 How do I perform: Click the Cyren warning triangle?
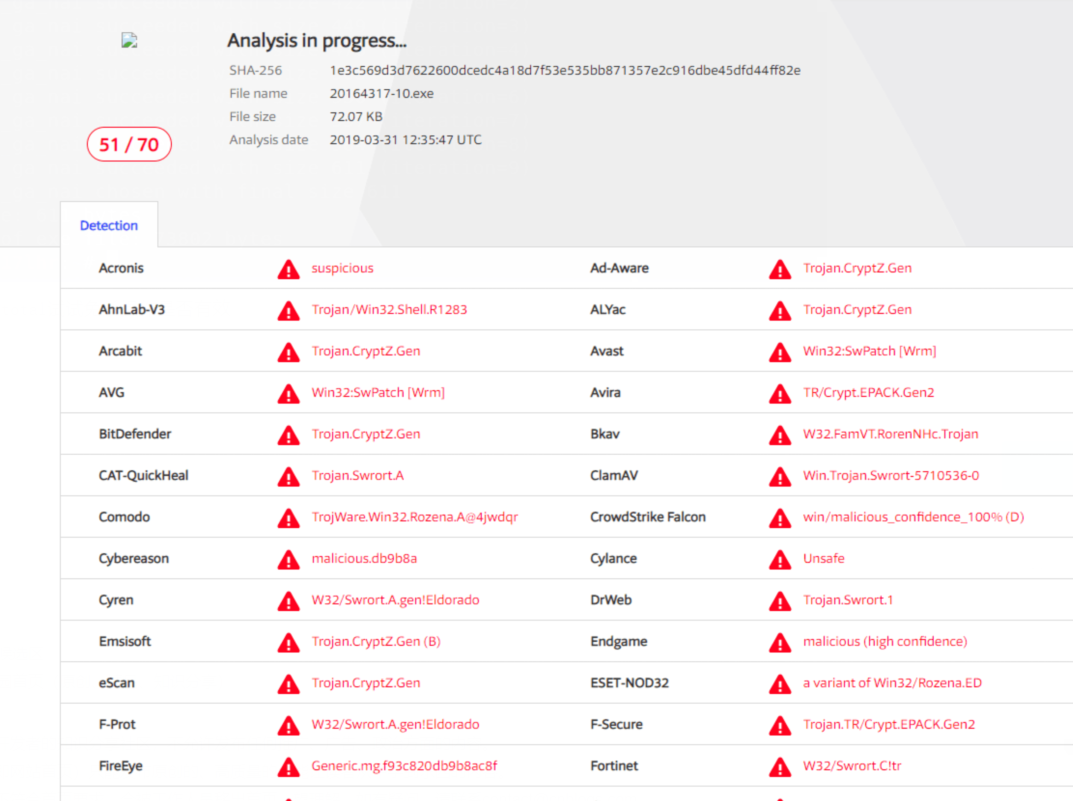tap(289, 601)
